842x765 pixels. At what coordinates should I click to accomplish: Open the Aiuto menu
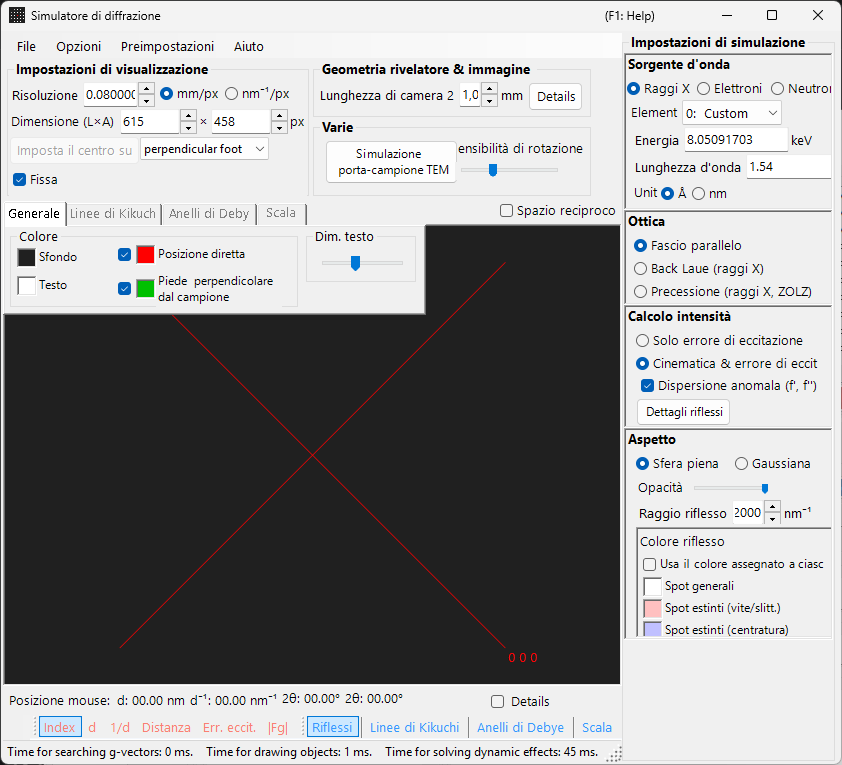249,47
